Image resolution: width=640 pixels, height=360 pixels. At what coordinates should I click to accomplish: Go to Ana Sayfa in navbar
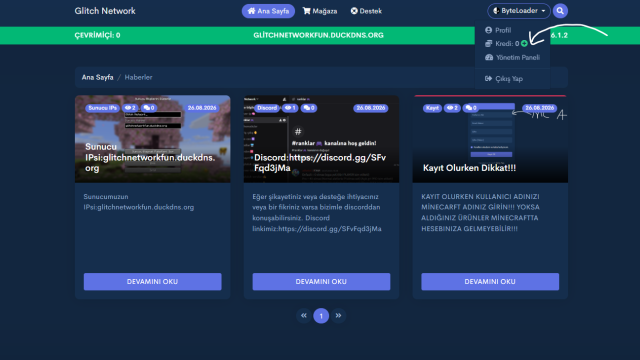click(x=268, y=11)
